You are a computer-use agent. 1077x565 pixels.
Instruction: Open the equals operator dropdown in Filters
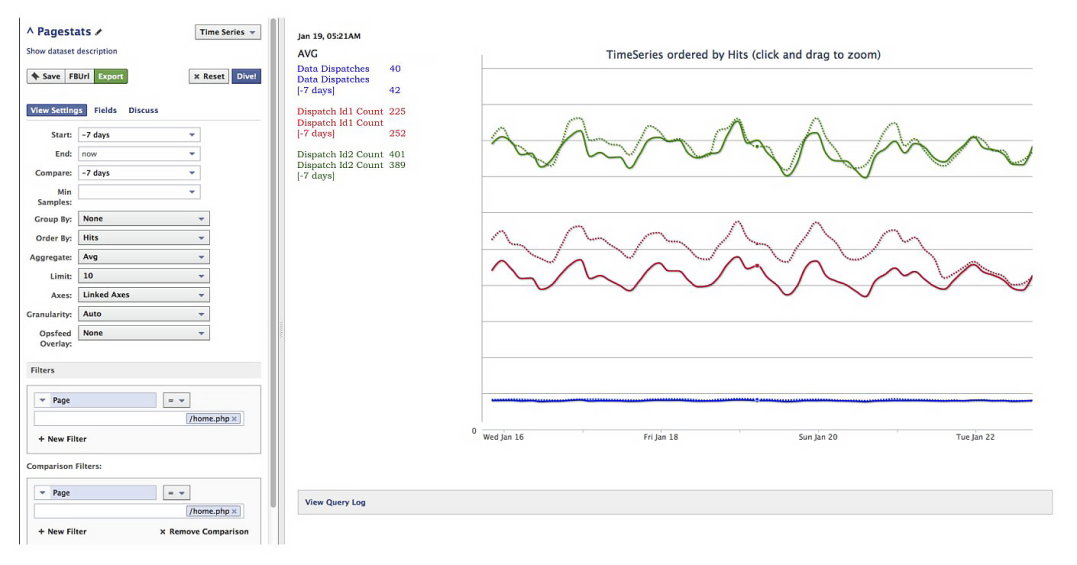click(176, 400)
